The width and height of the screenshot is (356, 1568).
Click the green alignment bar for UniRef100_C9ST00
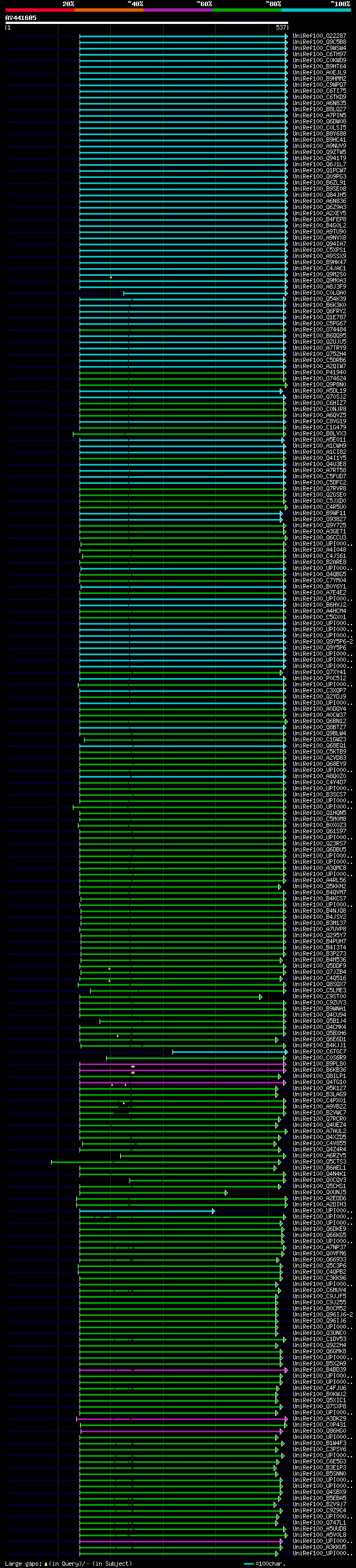170,996
